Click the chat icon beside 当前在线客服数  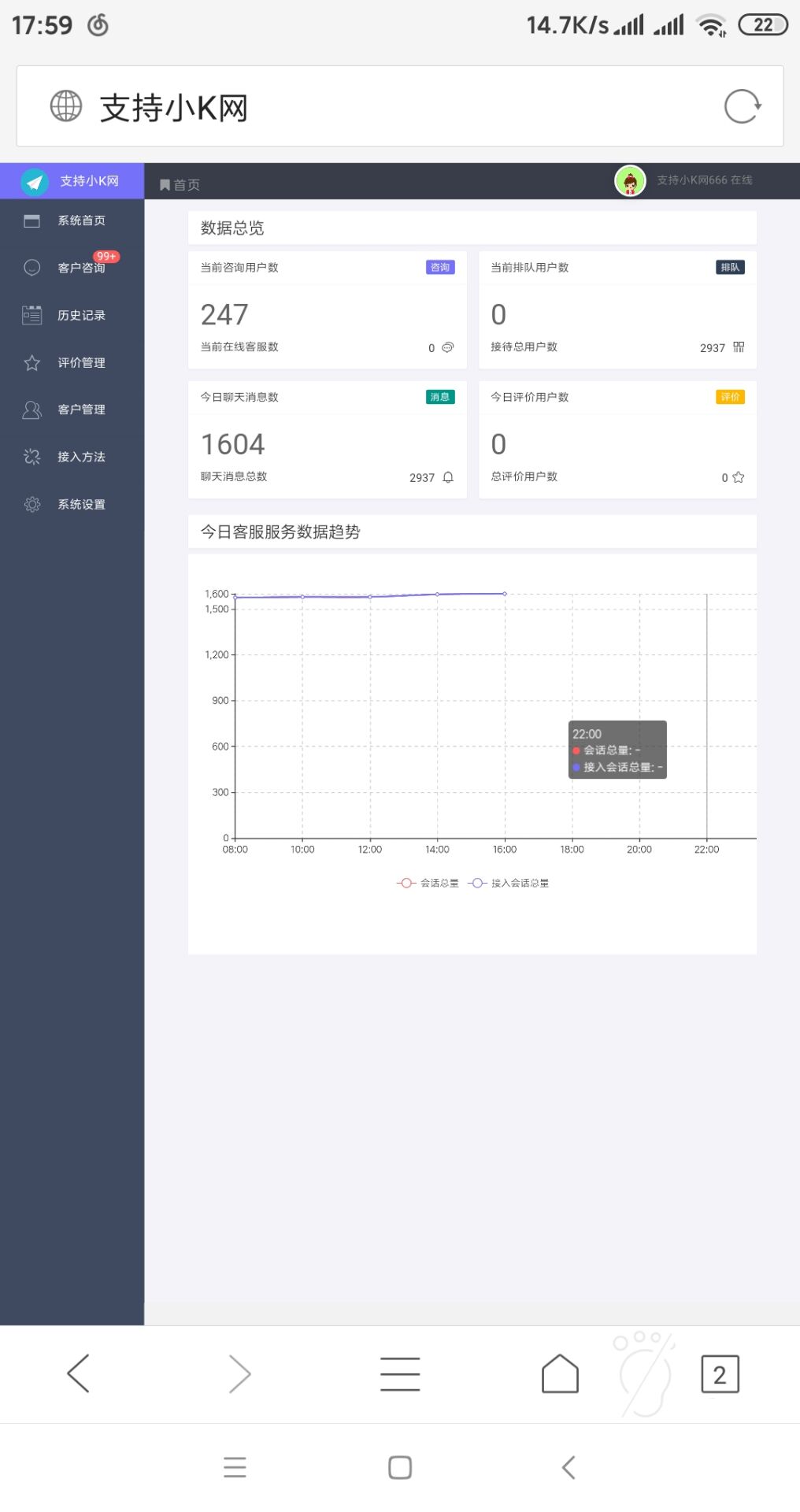pos(448,347)
